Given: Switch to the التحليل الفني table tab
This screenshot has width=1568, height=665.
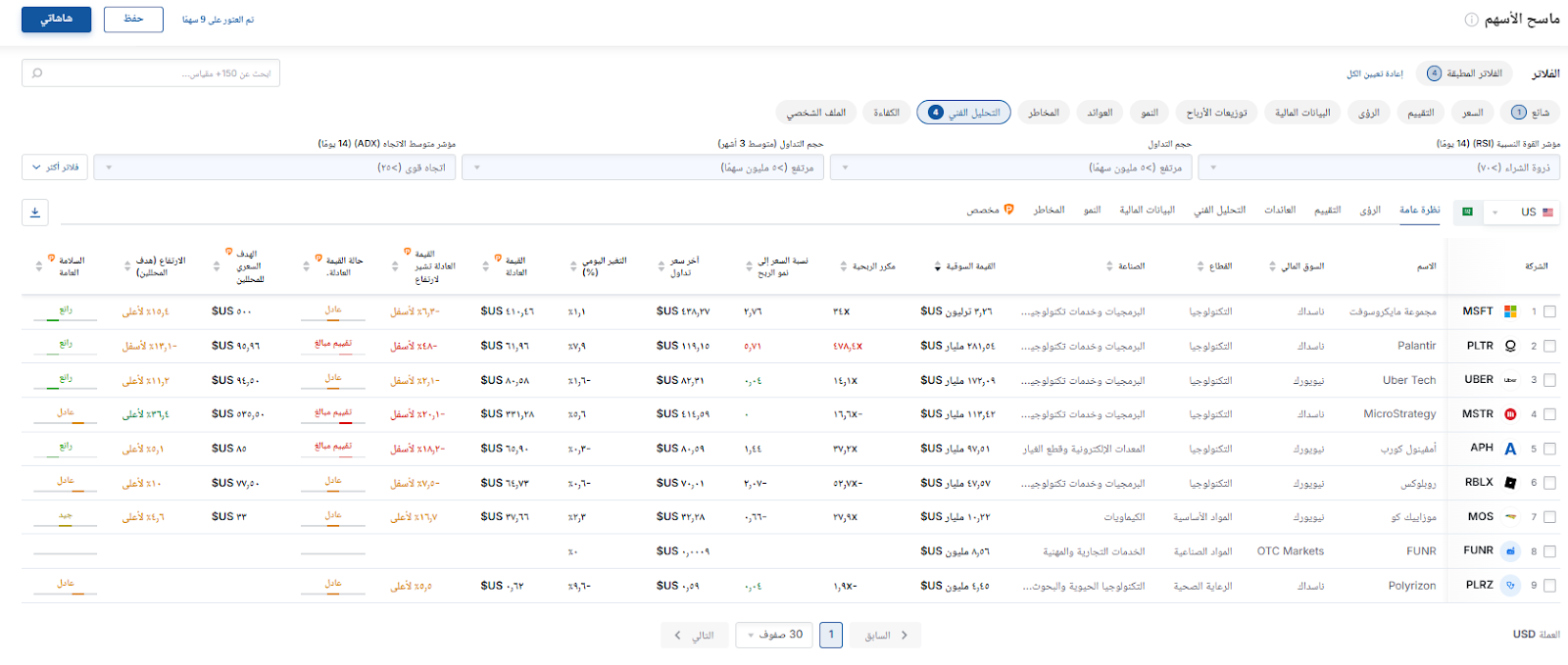Looking at the screenshot, I should [x=1219, y=210].
